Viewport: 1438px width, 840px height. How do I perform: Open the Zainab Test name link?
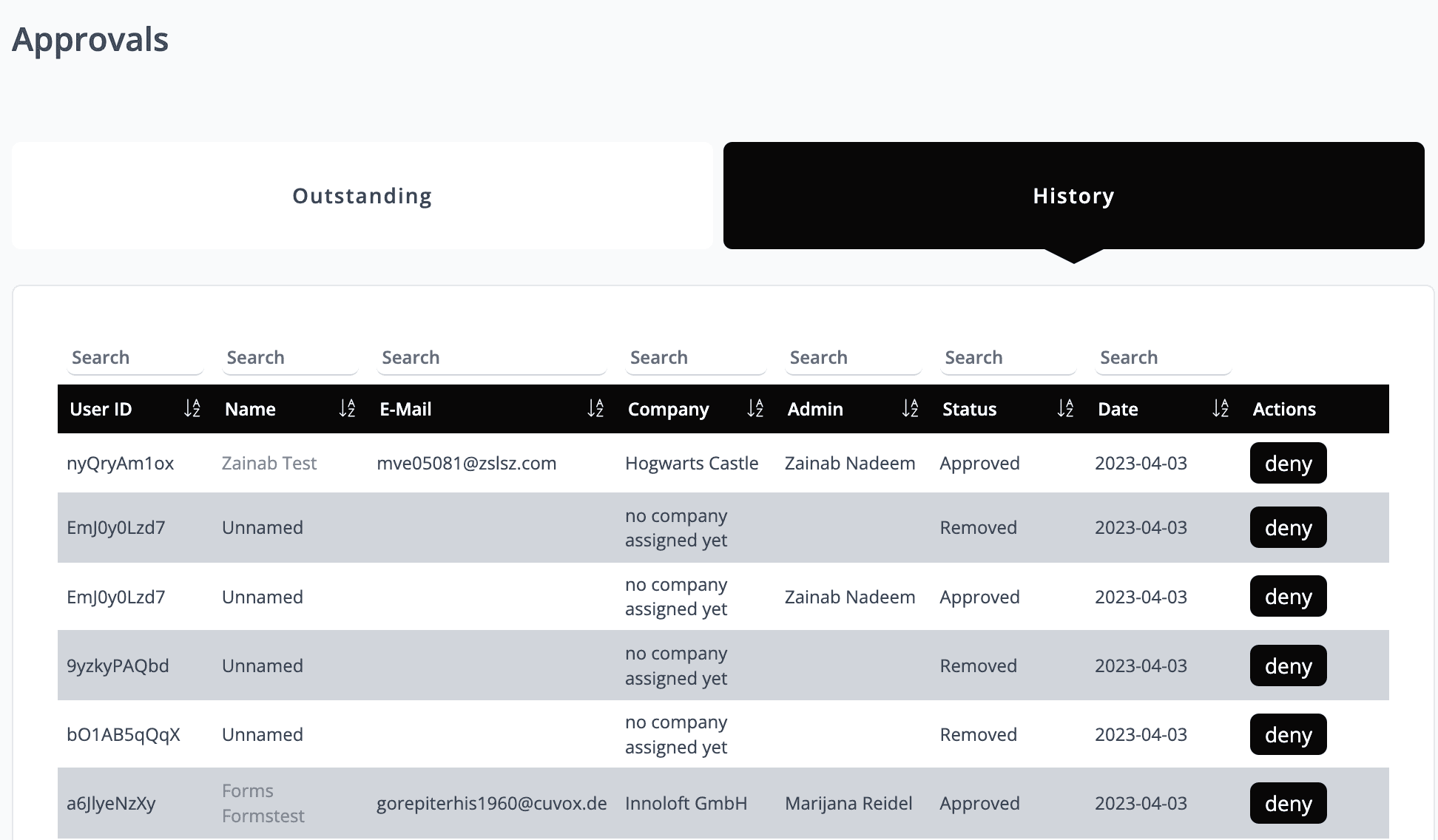pyautogui.click(x=269, y=464)
